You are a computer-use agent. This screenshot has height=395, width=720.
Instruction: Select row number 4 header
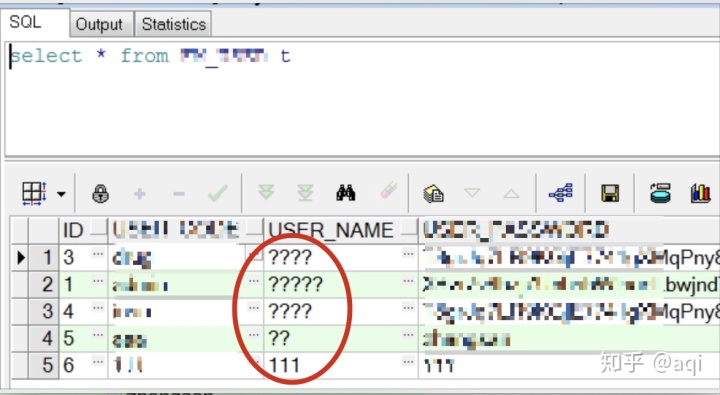pyautogui.click(x=44, y=339)
